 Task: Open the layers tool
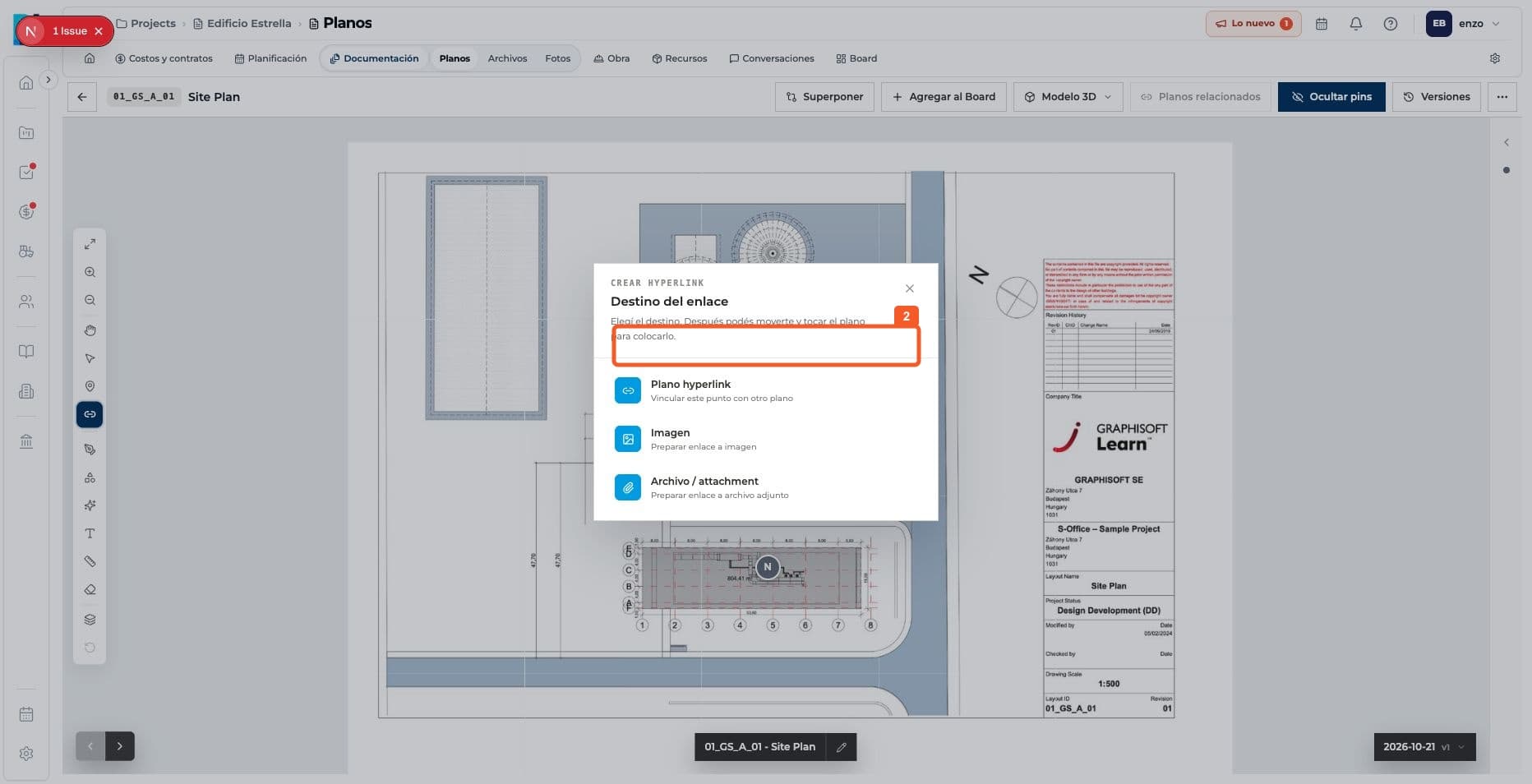[x=90, y=620]
